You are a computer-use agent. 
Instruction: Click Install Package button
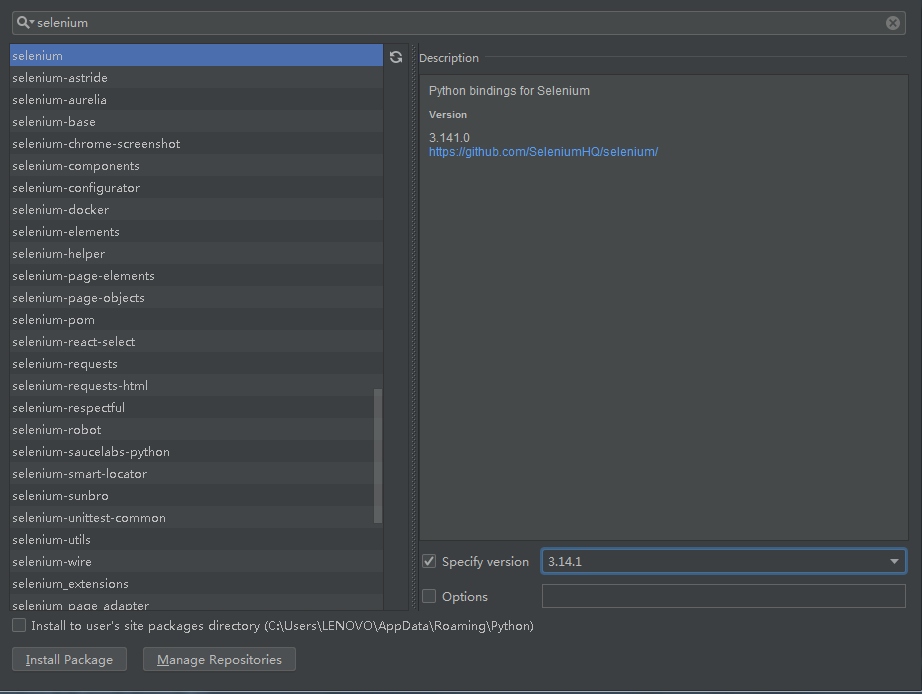point(69,659)
